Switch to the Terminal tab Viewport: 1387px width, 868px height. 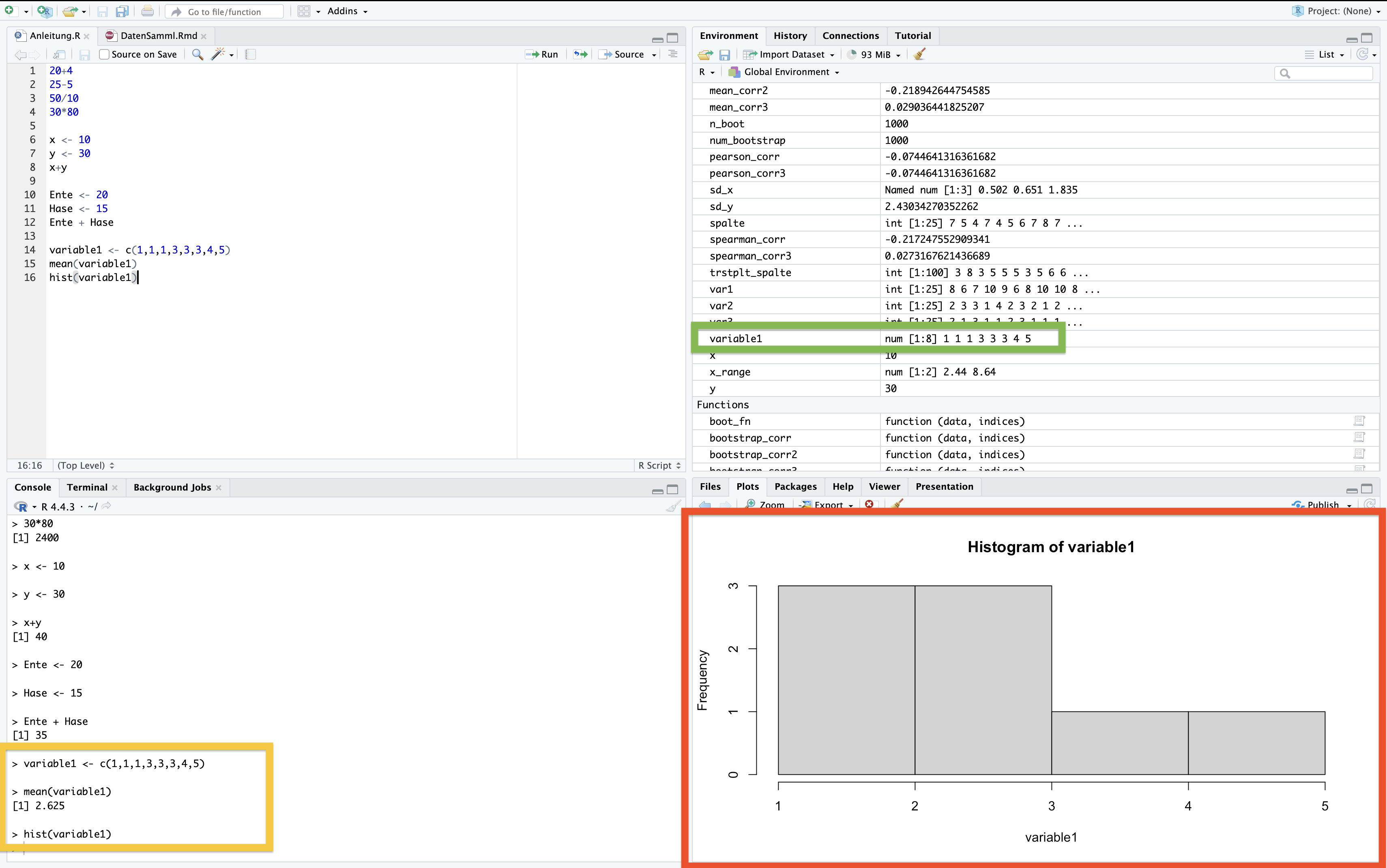tap(87, 487)
